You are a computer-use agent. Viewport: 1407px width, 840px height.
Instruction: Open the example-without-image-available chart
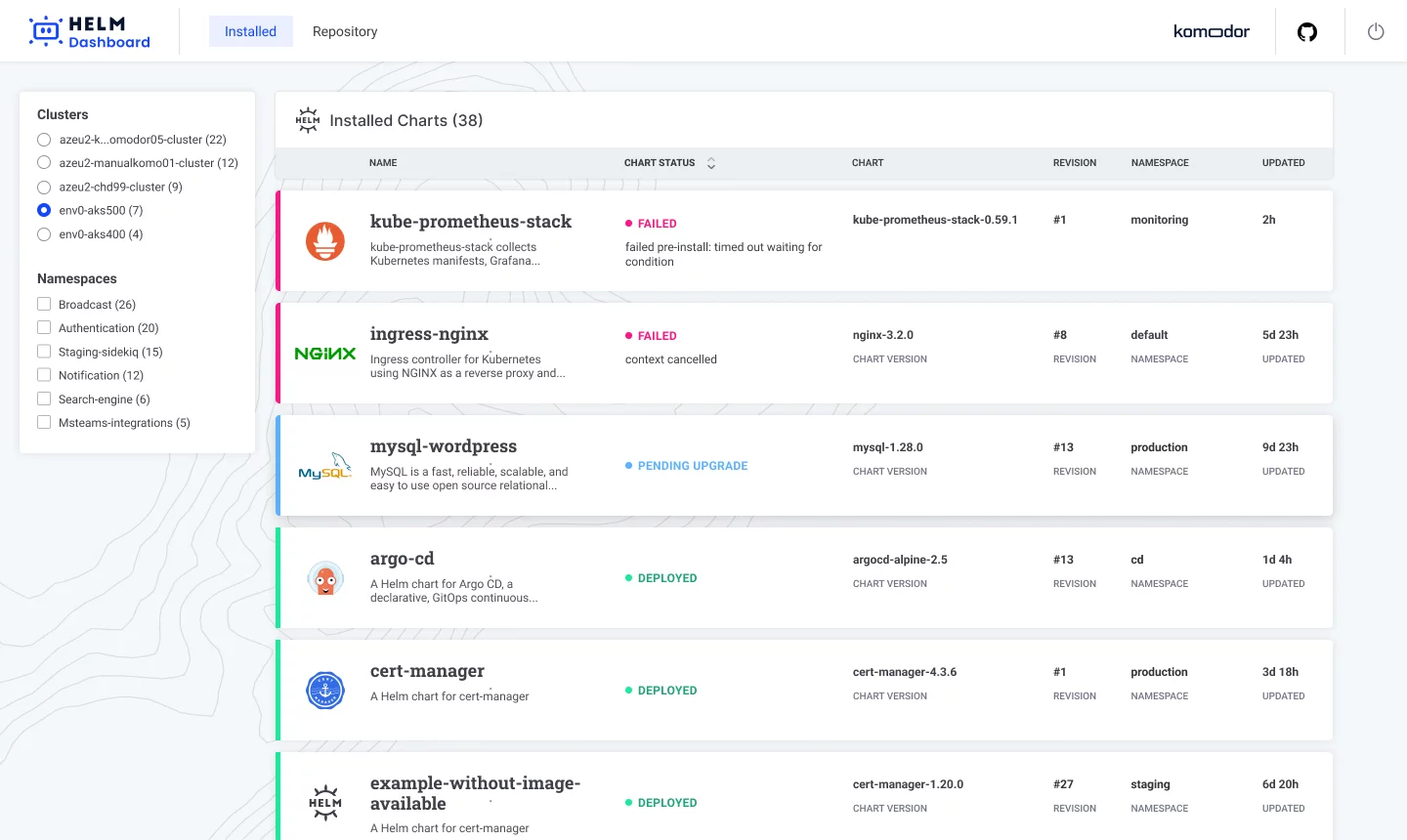coord(475,793)
